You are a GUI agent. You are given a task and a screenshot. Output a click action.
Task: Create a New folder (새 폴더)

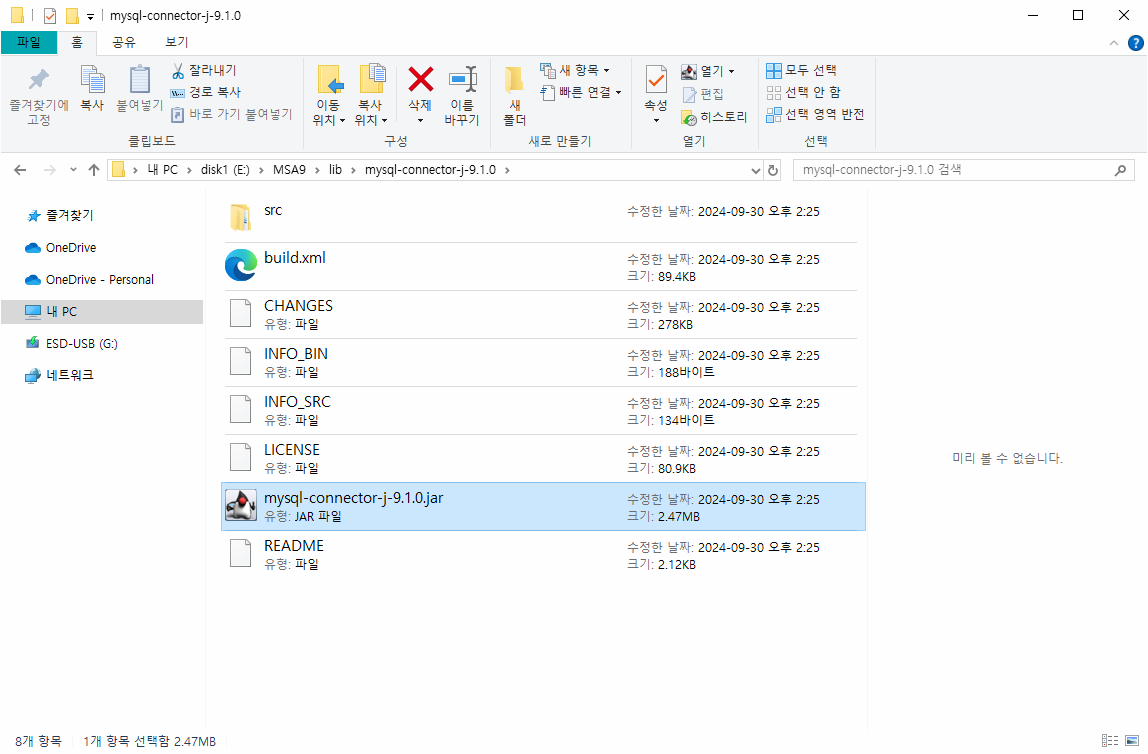tap(515, 95)
